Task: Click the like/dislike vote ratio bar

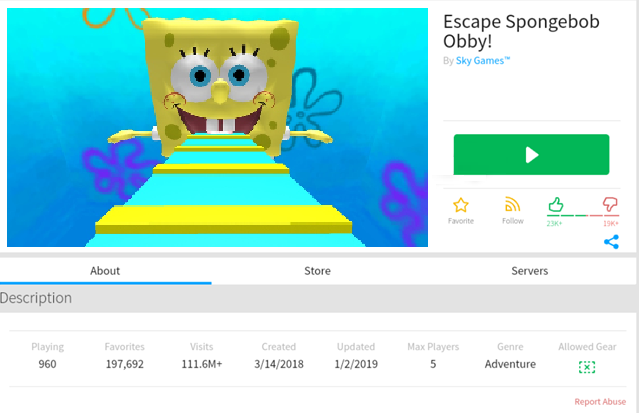Action: pos(582,216)
